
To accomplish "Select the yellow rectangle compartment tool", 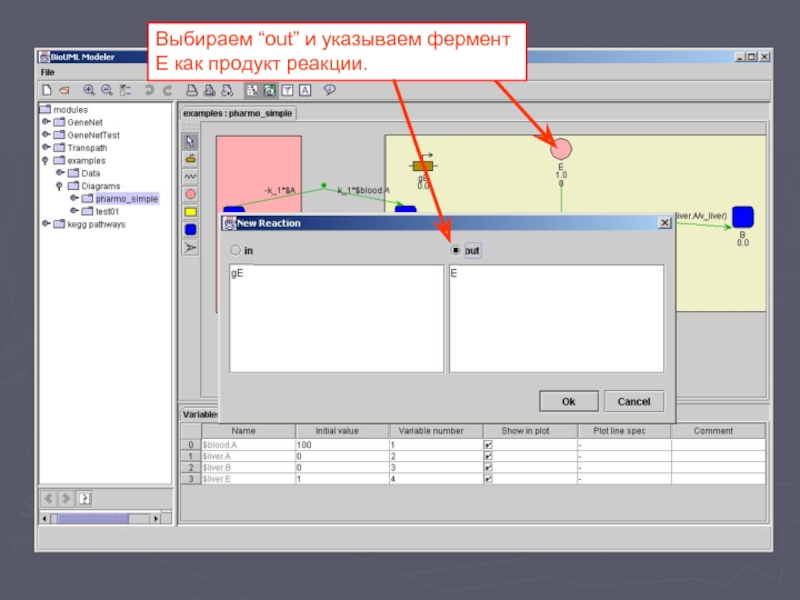I will [x=190, y=212].
